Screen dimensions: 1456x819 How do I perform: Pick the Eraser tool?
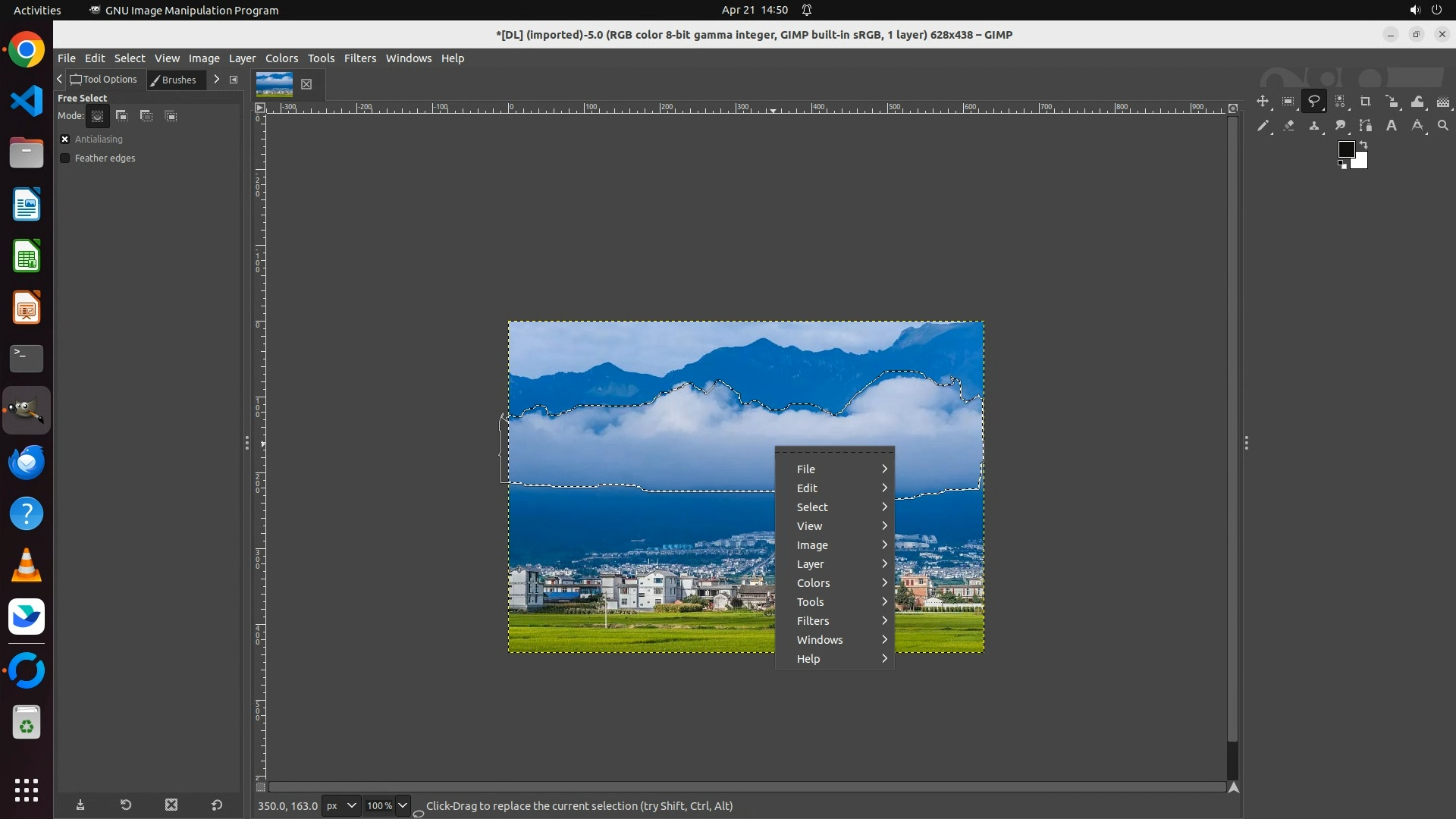(1288, 126)
